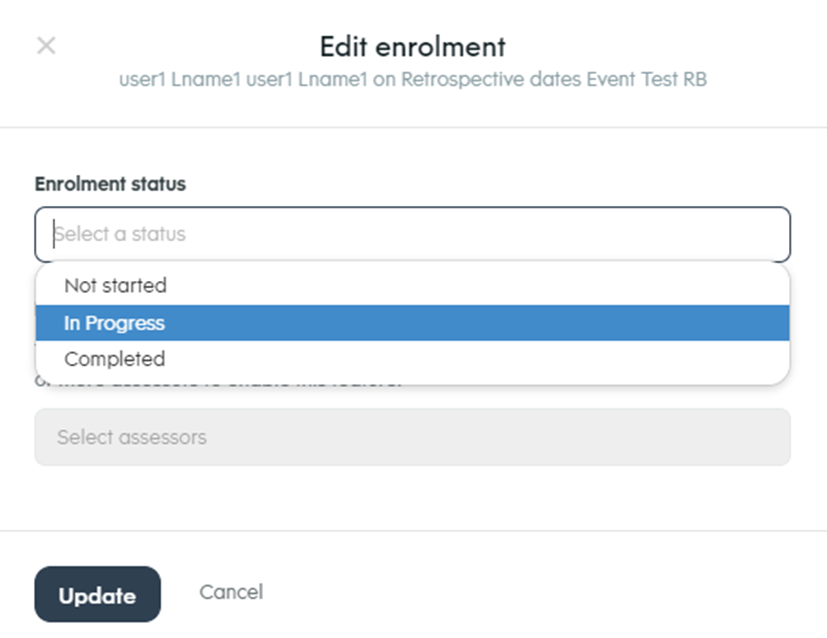Click the Select a status combo box
Viewport: 827px width, 638px height.
tap(412, 234)
